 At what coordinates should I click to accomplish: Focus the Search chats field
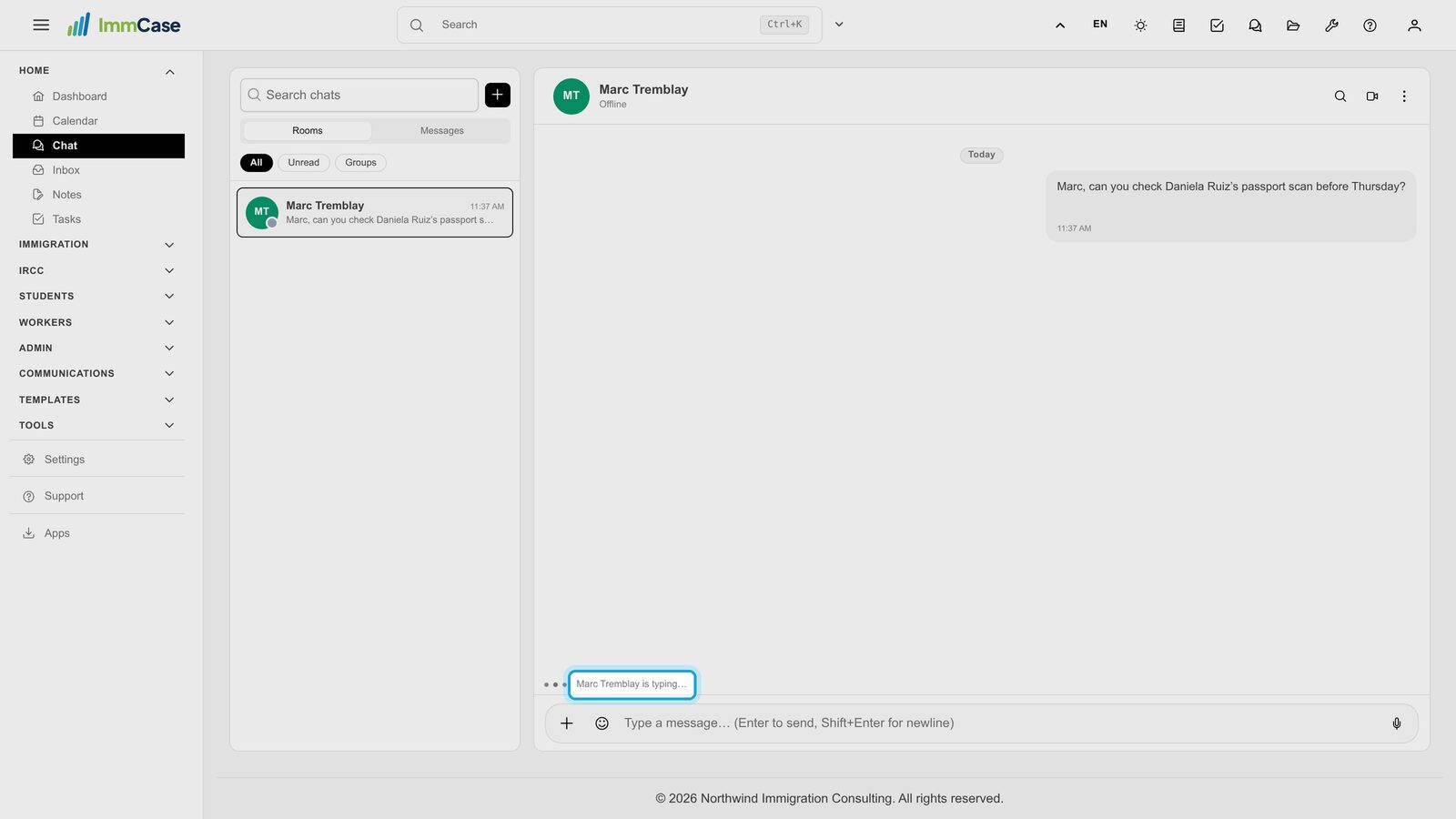(359, 95)
